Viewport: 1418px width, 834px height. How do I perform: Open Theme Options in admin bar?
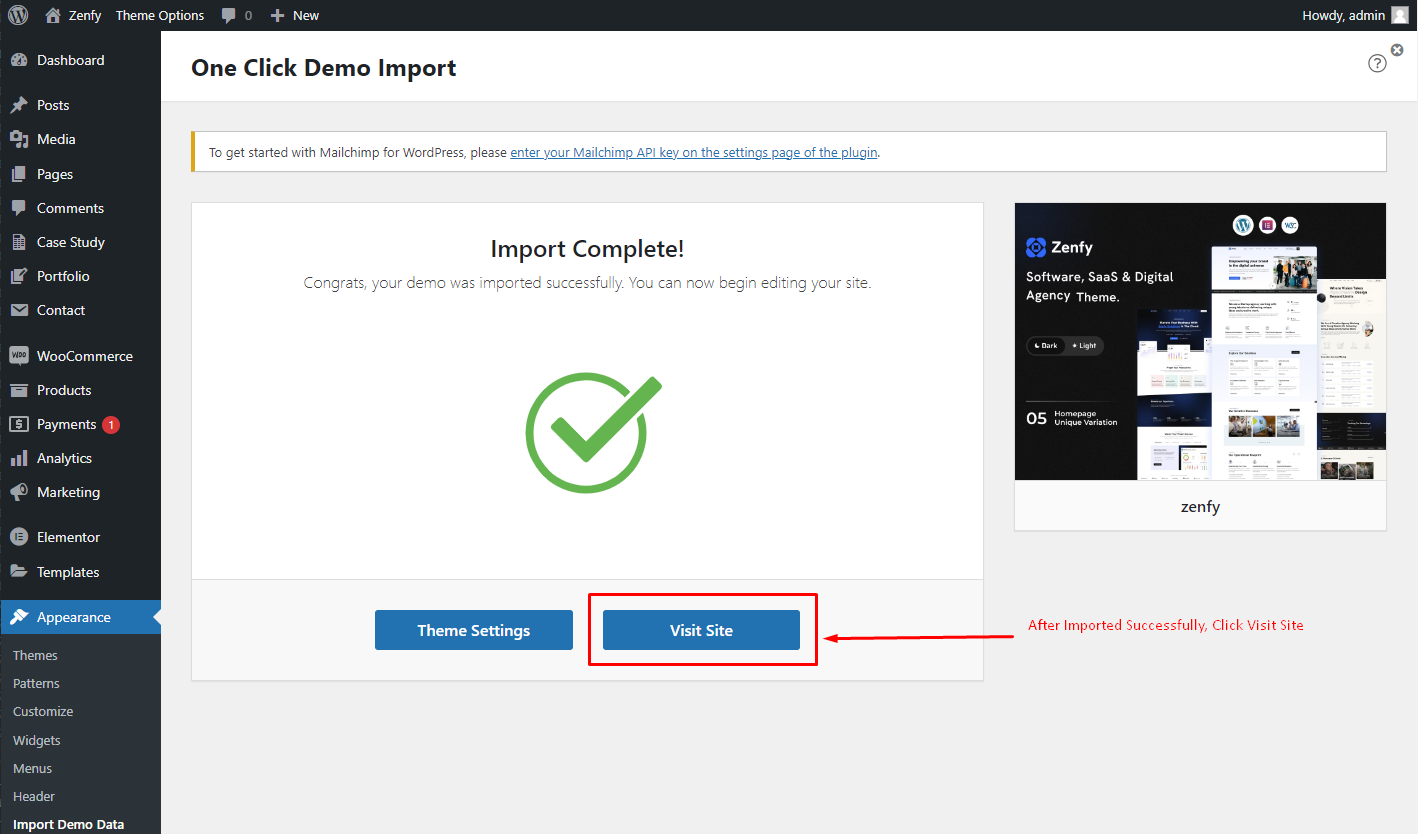(x=160, y=16)
